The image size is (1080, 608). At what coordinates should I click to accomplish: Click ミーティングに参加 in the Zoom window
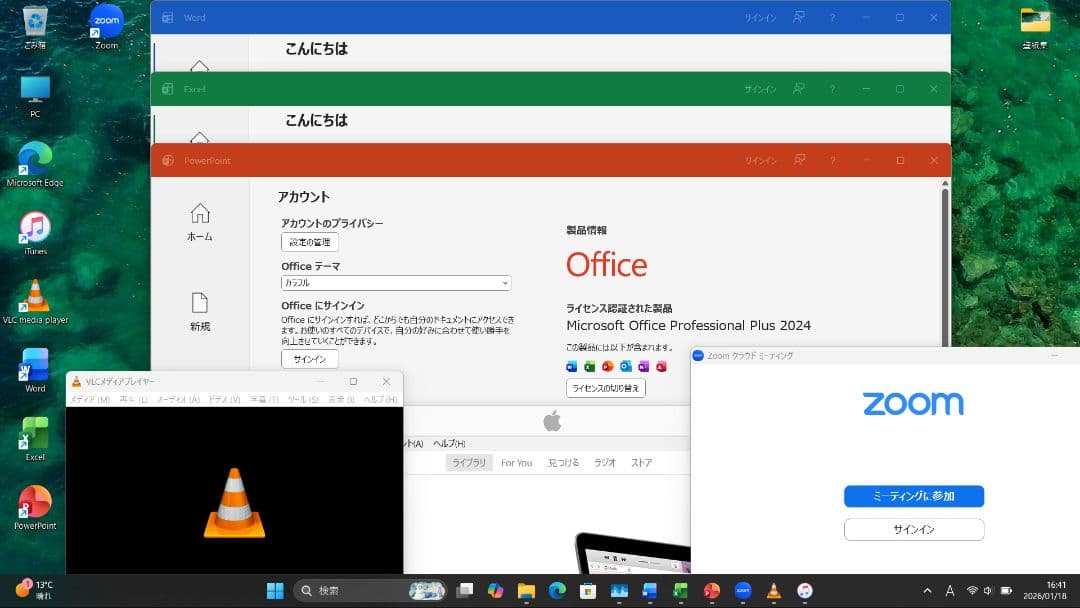coord(913,496)
